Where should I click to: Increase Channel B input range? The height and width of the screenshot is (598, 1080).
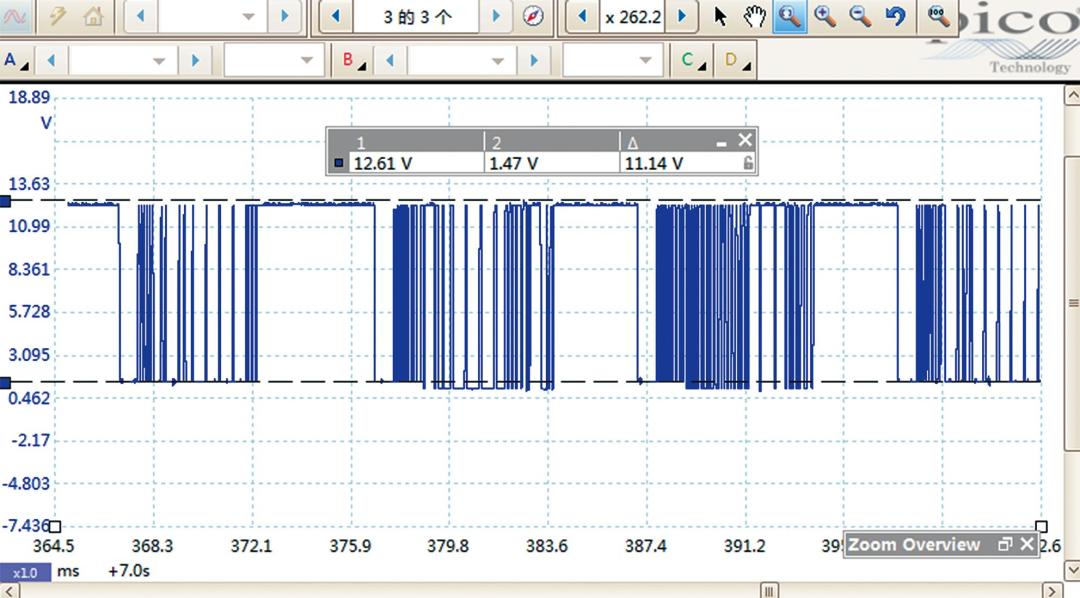(534, 61)
